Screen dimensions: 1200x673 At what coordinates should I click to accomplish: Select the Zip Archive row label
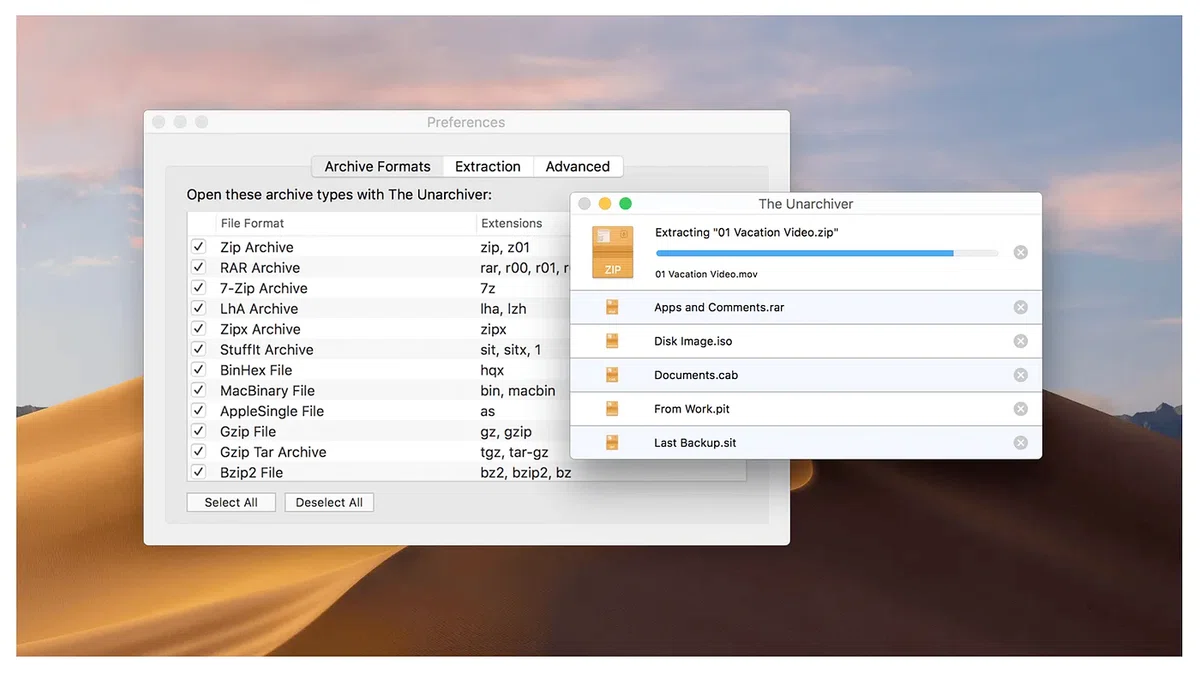pyautogui.click(x=257, y=247)
